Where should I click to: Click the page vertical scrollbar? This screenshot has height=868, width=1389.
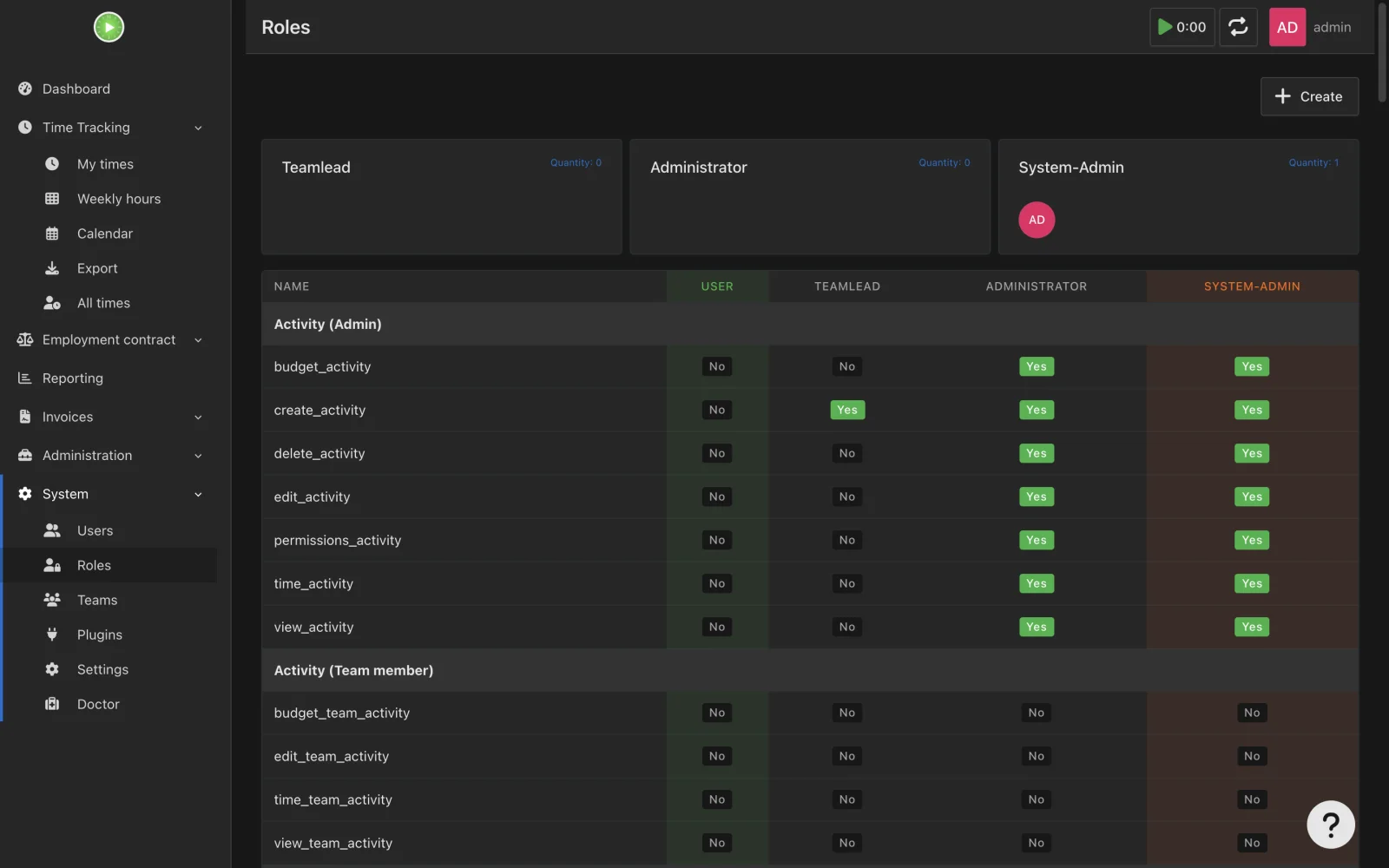coord(1383,52)
